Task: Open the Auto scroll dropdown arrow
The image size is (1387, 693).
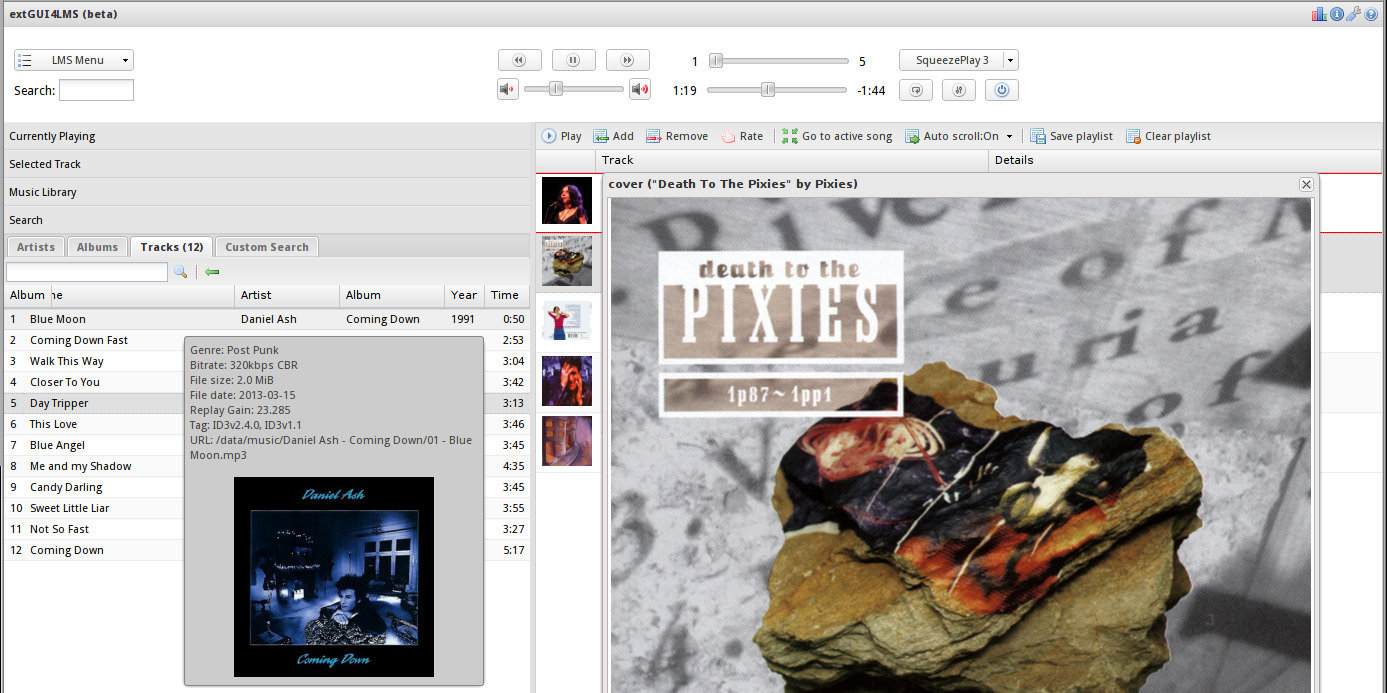Action: [x=1009, y=137]
